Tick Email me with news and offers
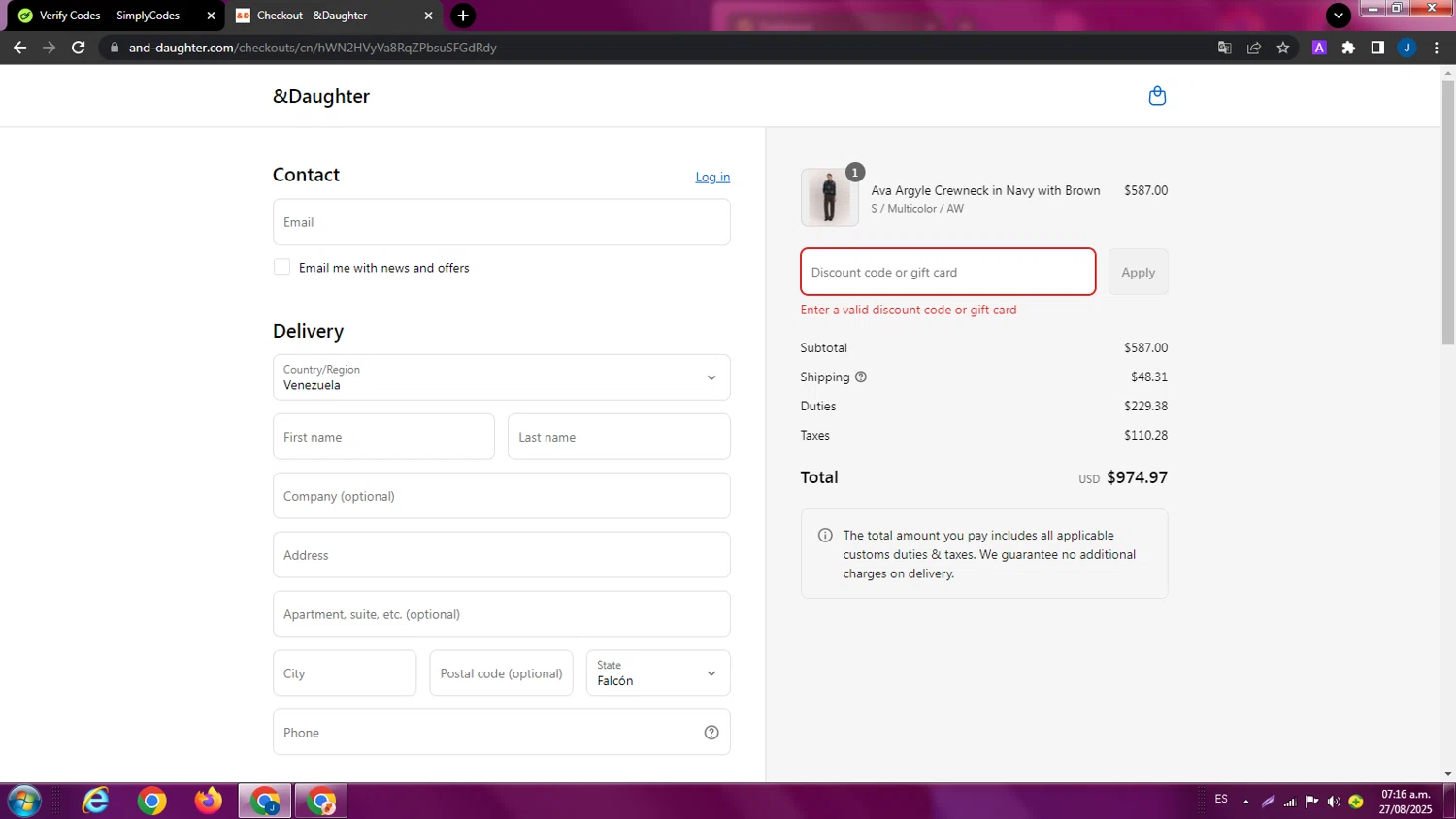Viewport: 1456px width, 819px height. coord(281,267)
